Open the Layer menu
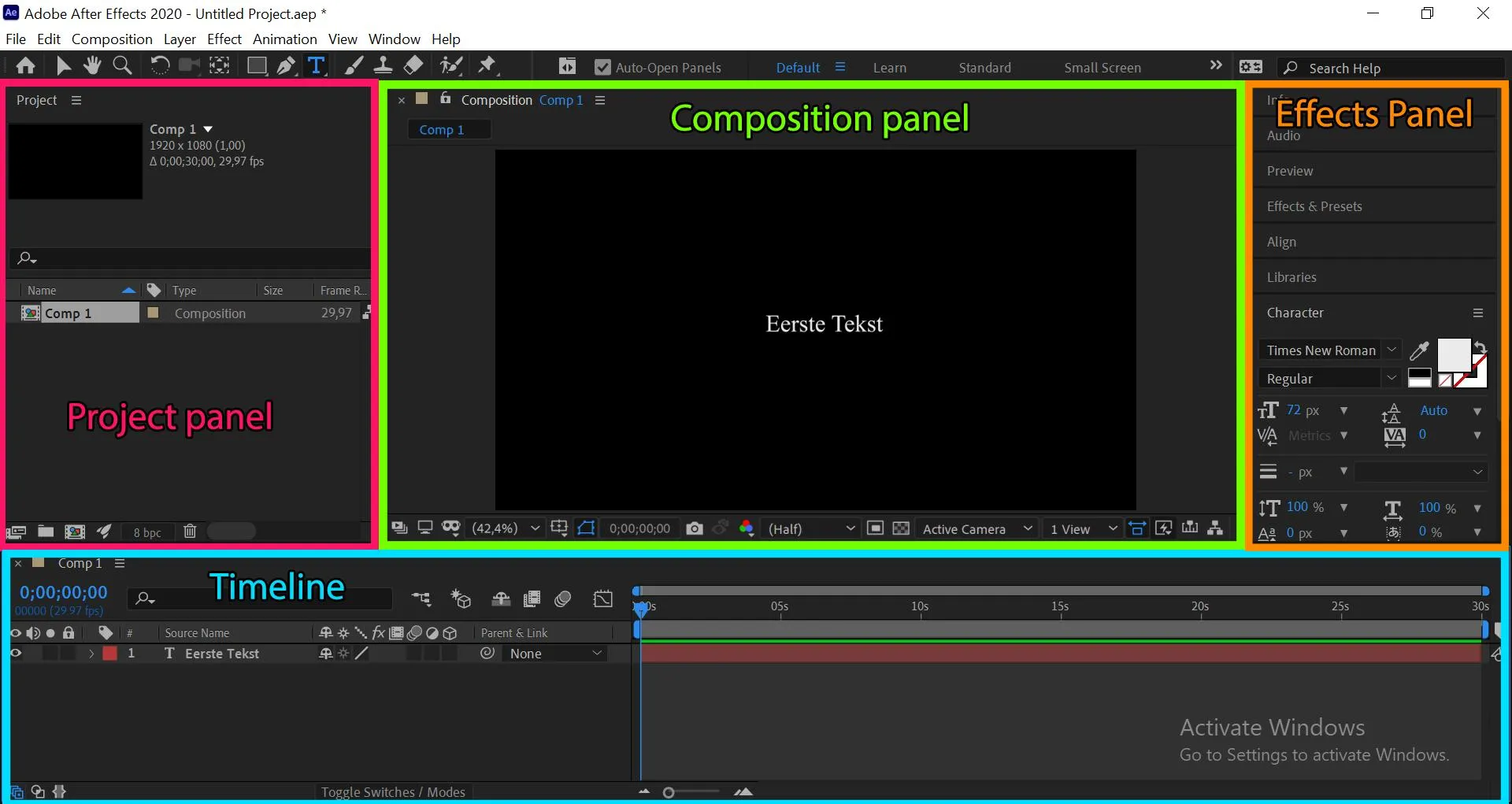1512x804 pixels. [180, 39]
